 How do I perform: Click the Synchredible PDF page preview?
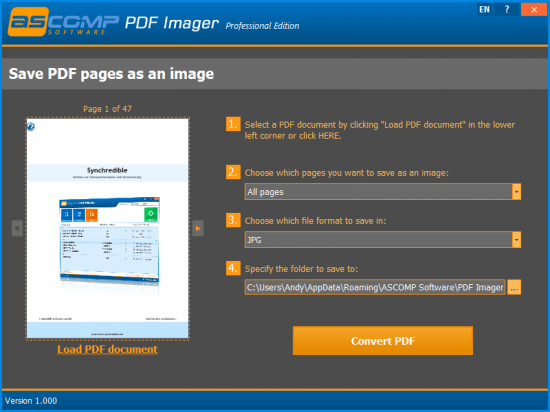pos(108,229)
